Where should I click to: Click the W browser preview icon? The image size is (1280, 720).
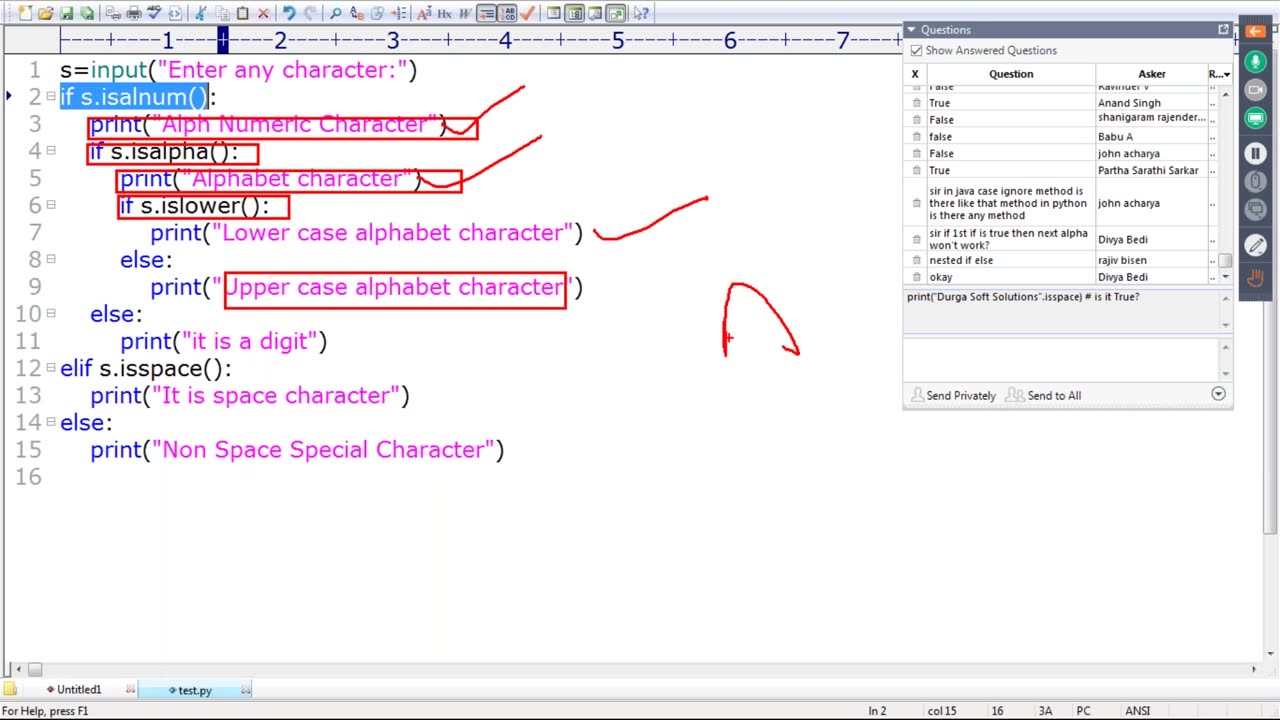coord(465,13)
